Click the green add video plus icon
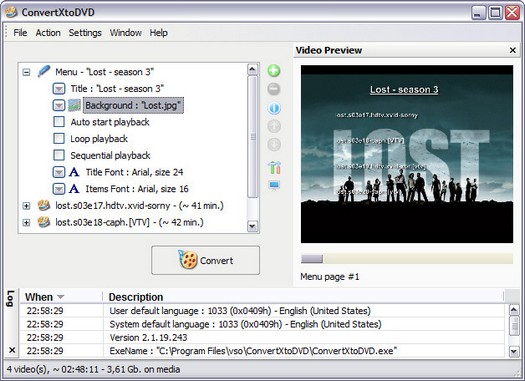The width and height of the screenshot is (525, 381). 274,71
